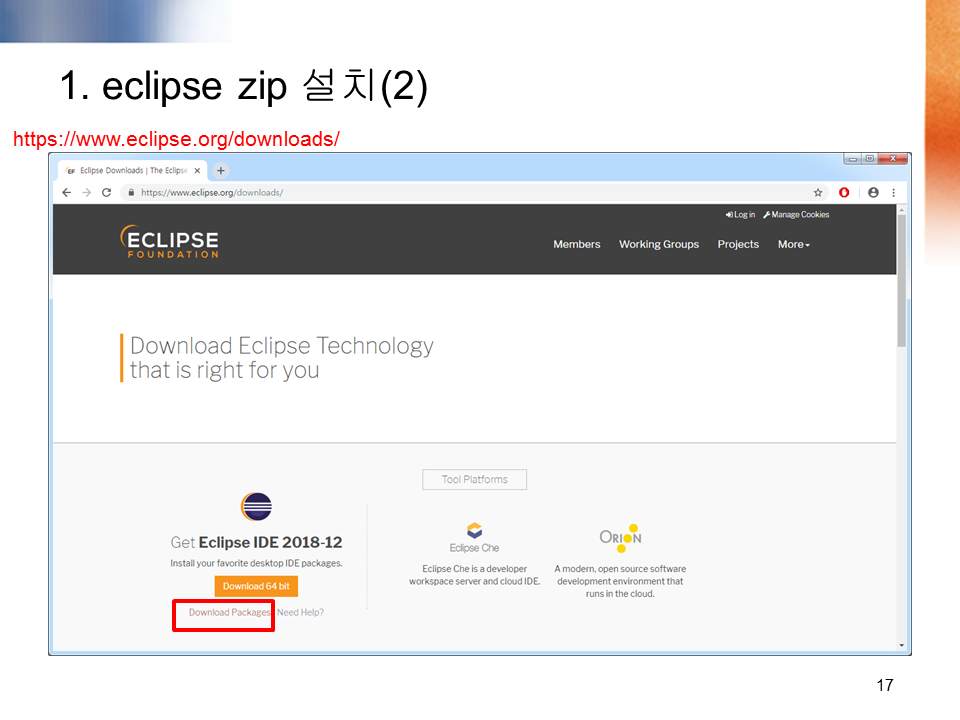This screenshot has width=960, height=720.
Task: Click the Orion logo
Action: pos(620,538)
